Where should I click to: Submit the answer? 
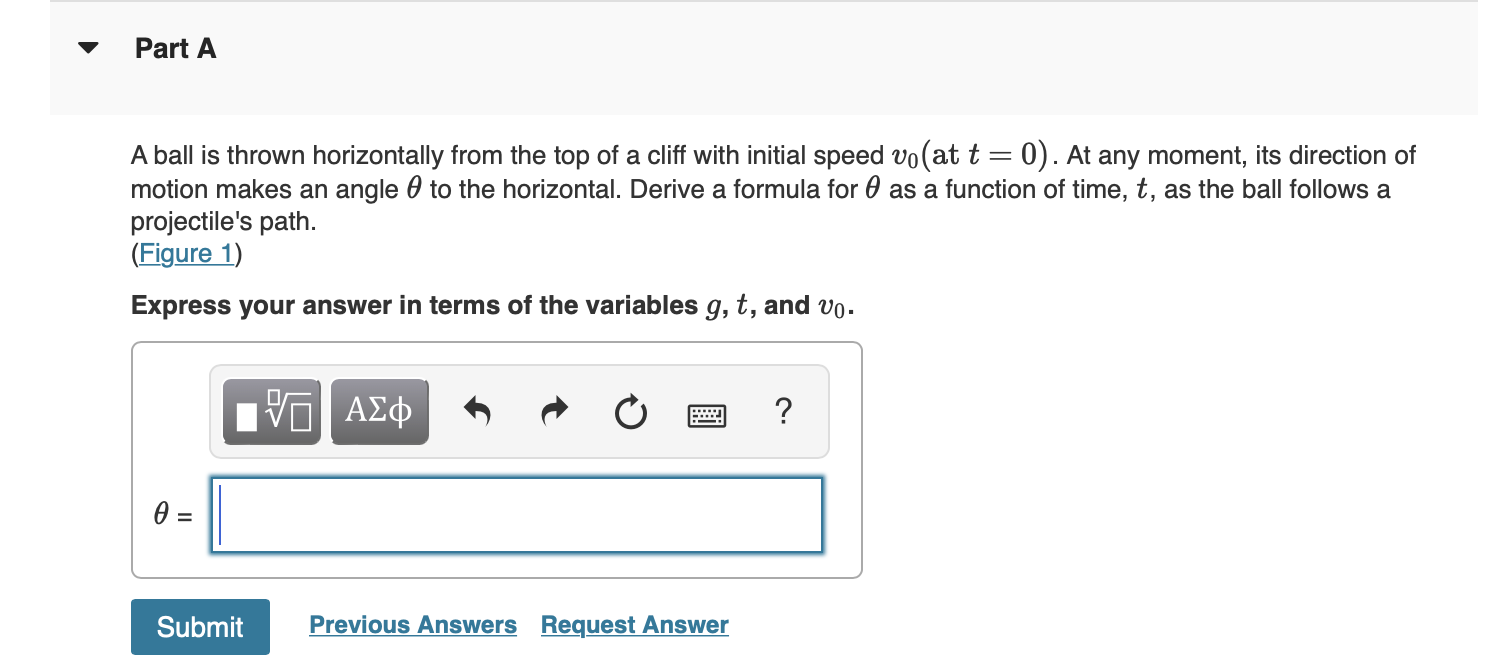[x=200, y=626]
